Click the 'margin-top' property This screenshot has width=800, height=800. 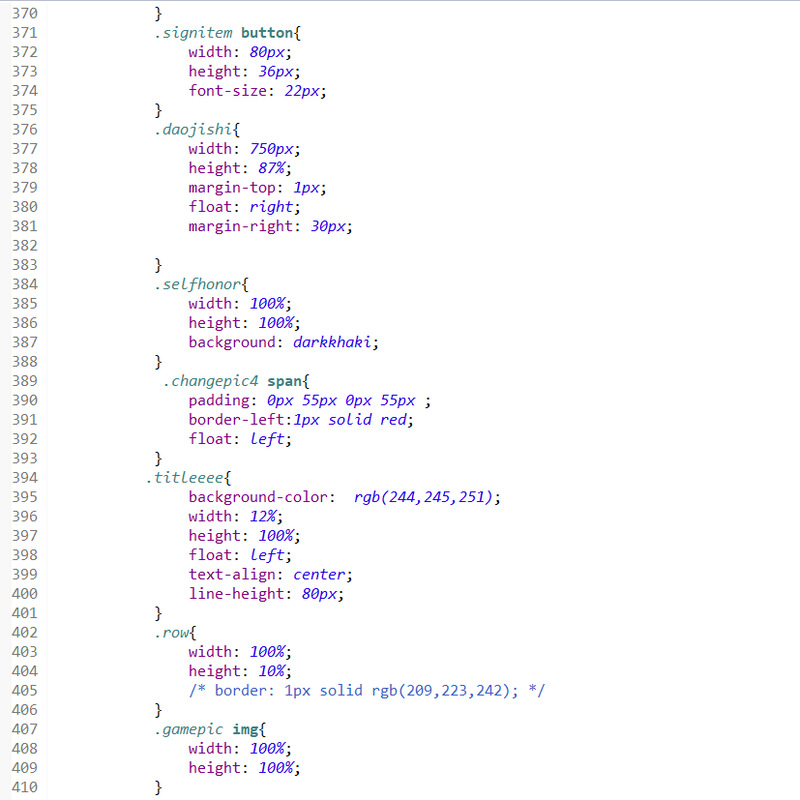point(232,188)
